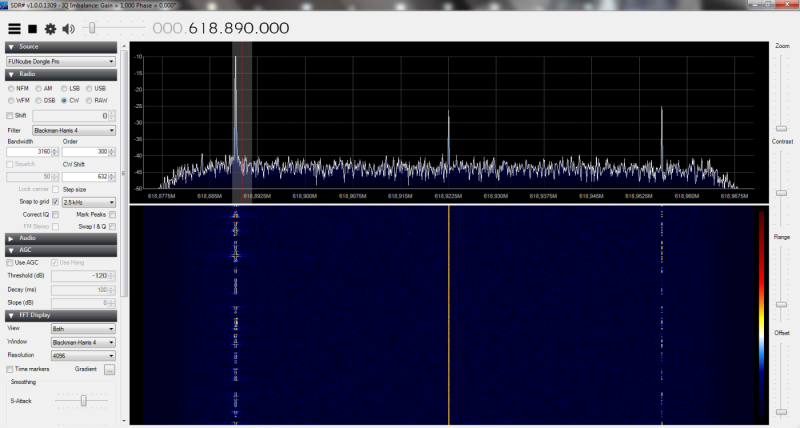Screen dimensions: 800x428
Task: Open settings via the gear icon
Action: coord(50,29)
